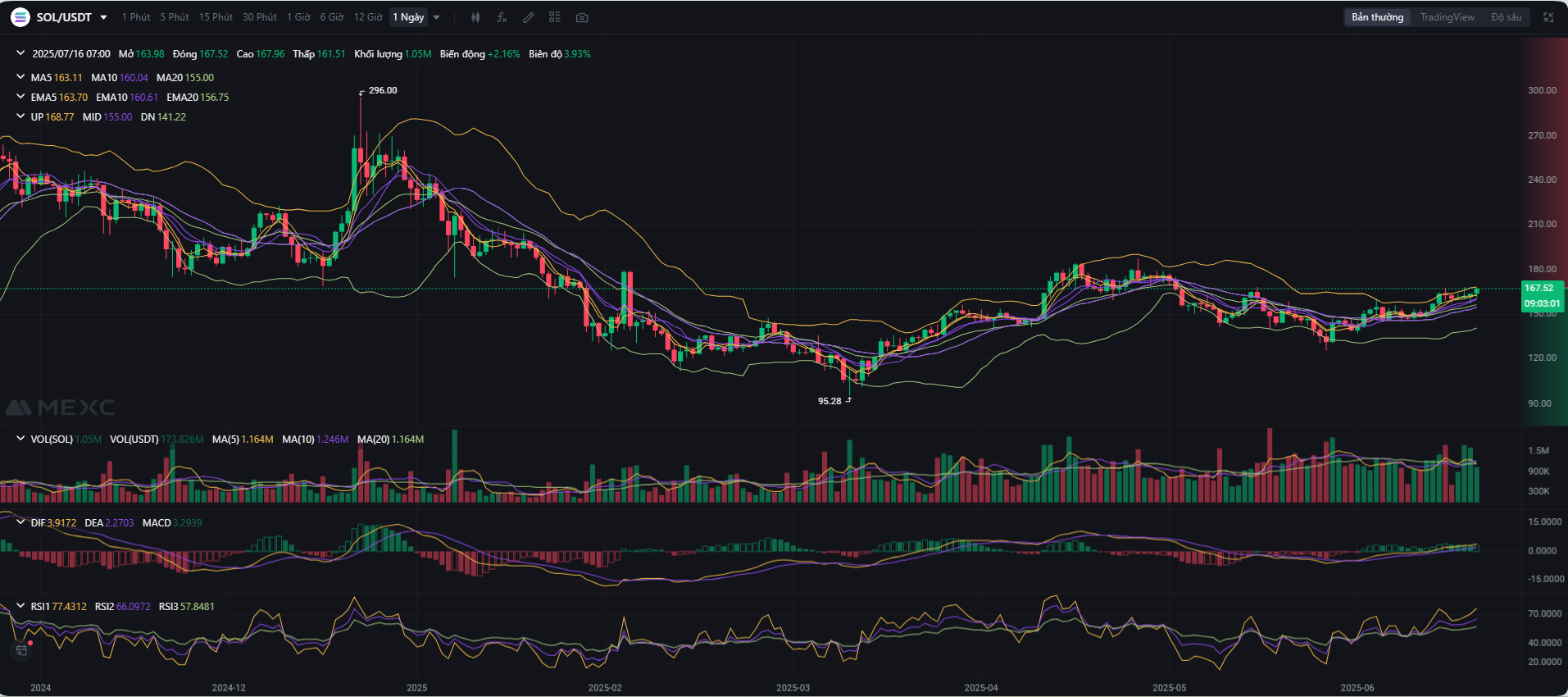Switch to 30 Phút timeframe

(x=260, y=17)
